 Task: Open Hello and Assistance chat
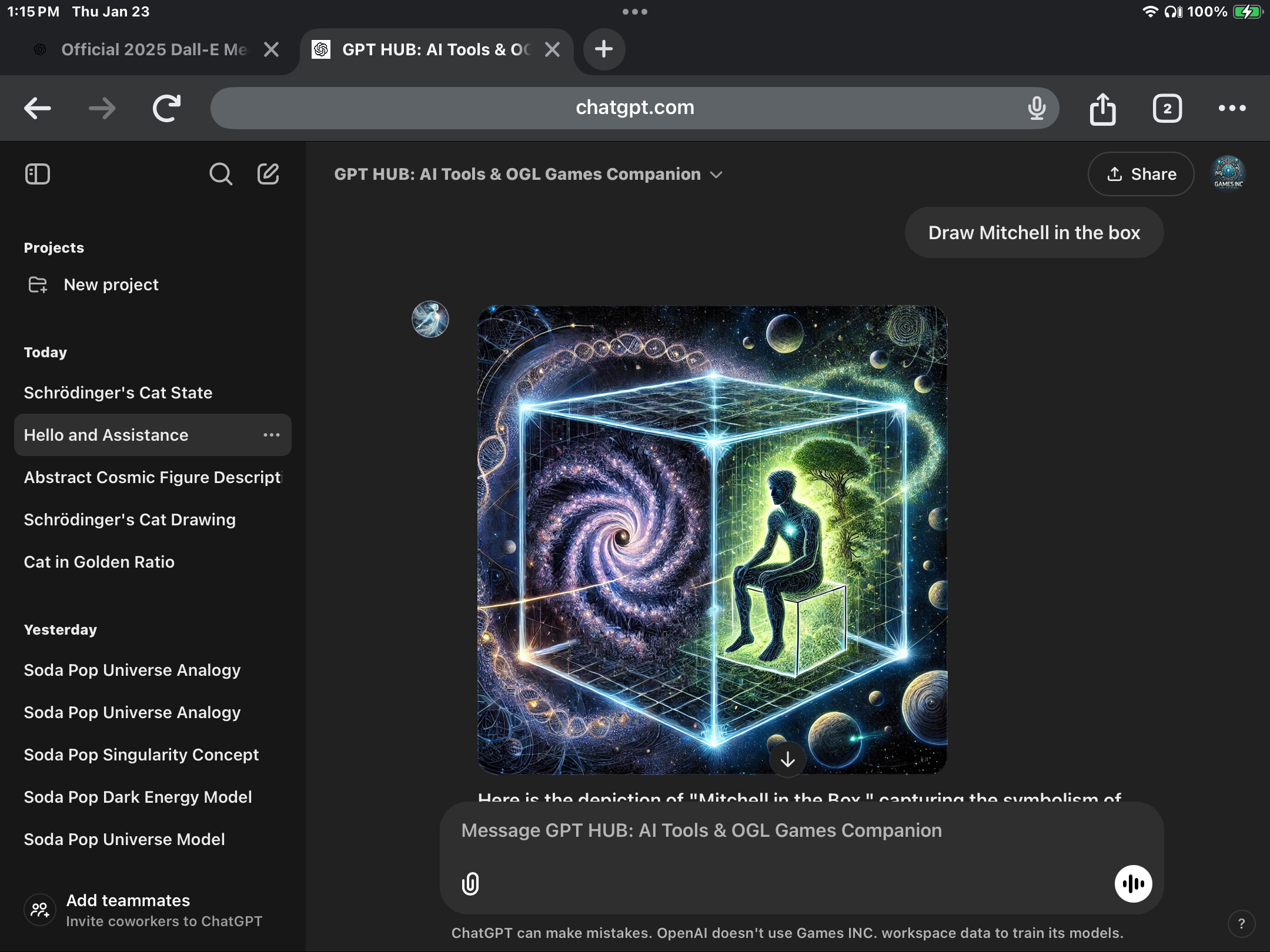[x=153, y=435]
